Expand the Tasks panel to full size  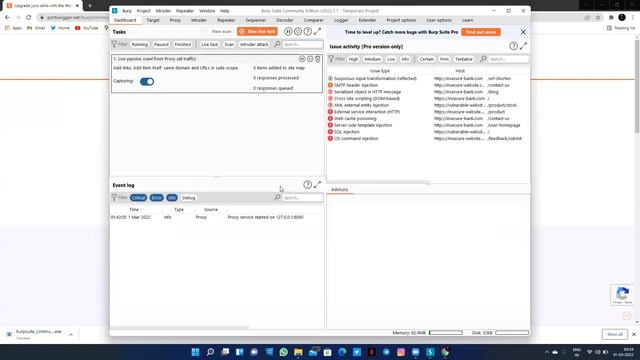(x=318, y=31)
